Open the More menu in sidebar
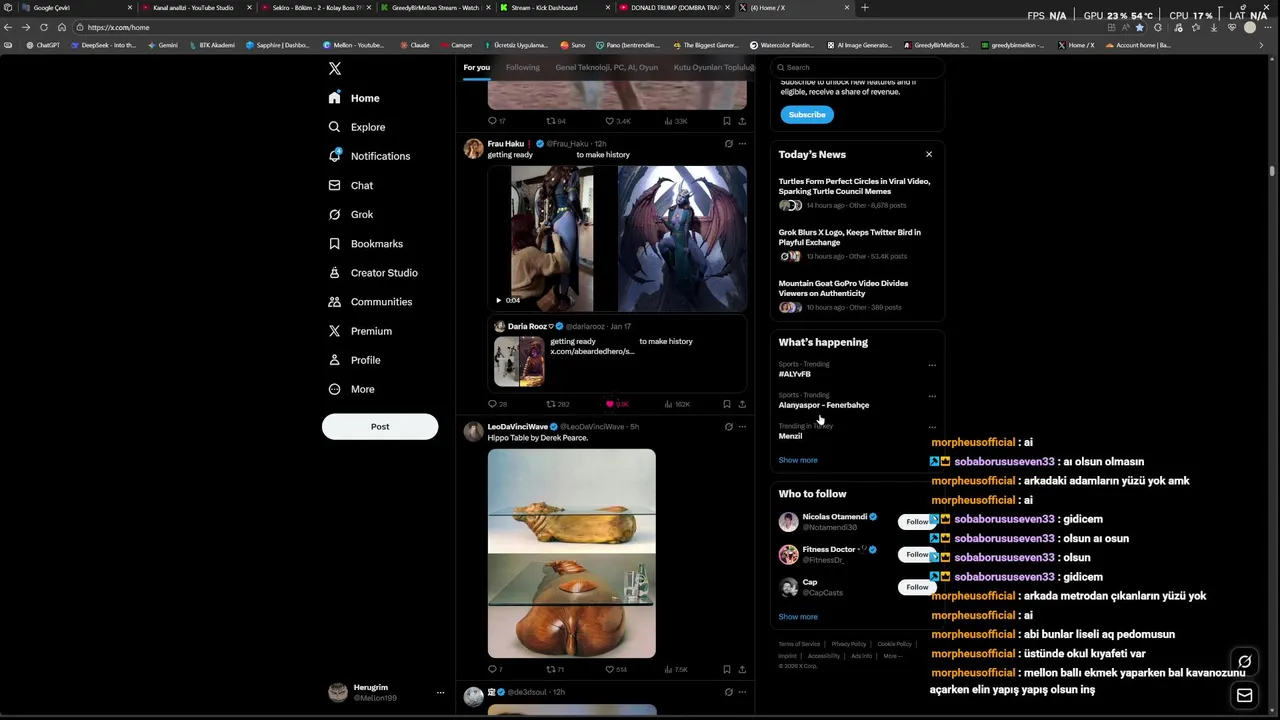Image resolution: width=1280 pixels, height=720 pixels. (x=351, y=389)
